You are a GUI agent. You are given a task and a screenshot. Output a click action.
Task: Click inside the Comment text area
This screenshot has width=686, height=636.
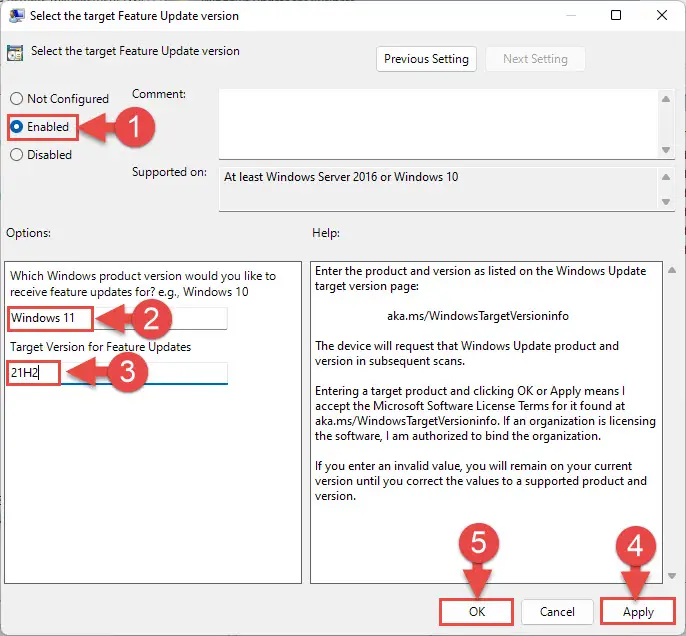click(437, 121)
